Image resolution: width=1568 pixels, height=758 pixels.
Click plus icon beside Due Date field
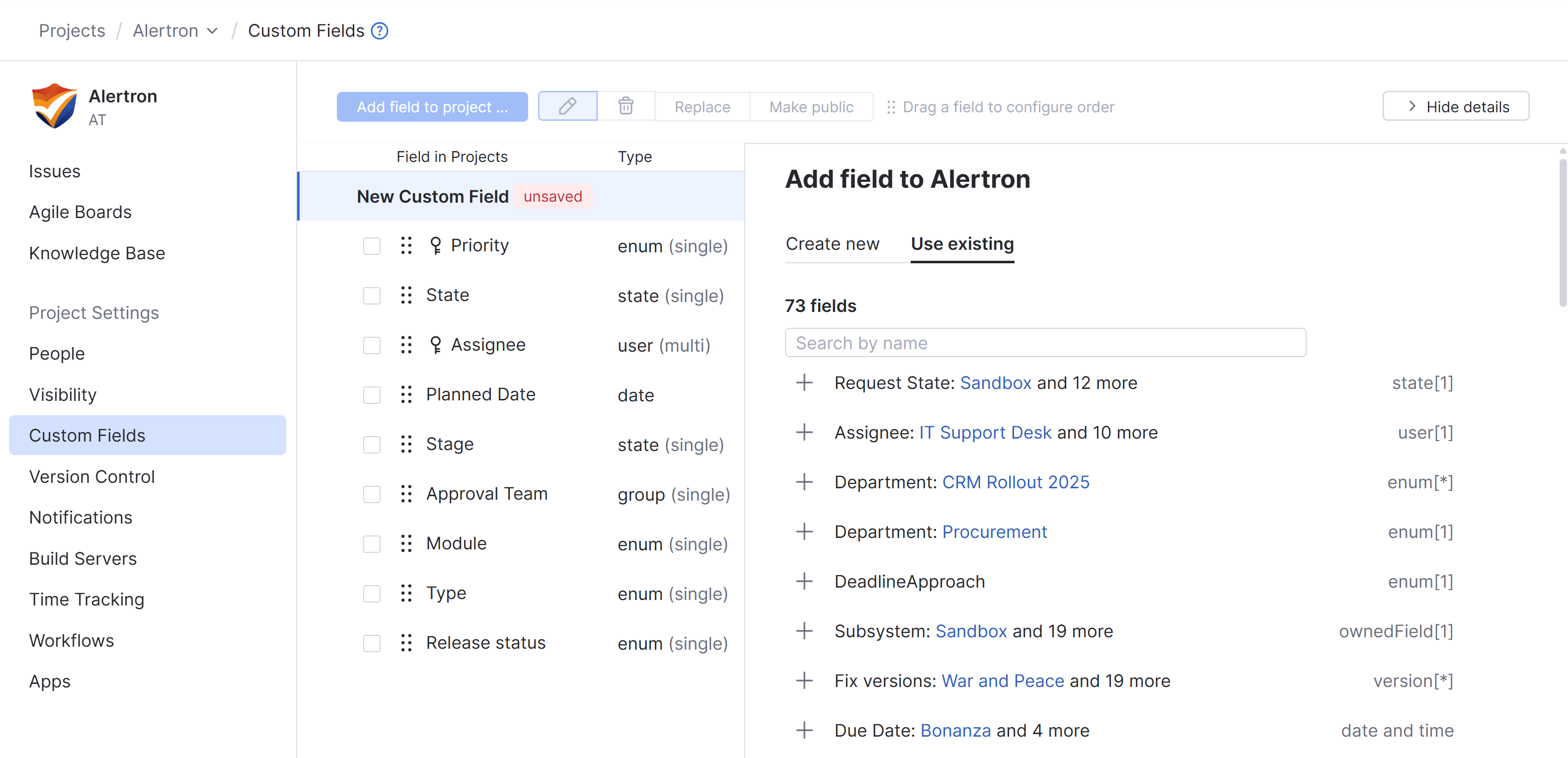[x=804, y=730]
